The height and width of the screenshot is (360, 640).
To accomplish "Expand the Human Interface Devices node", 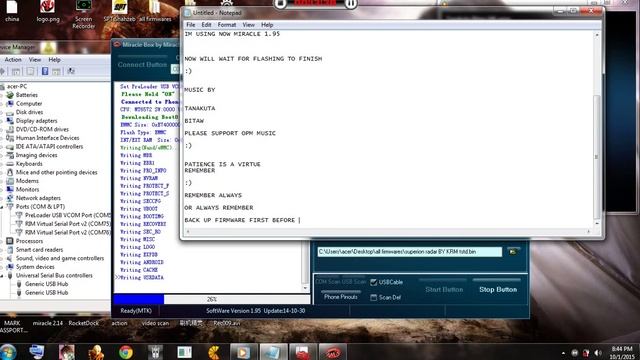I will point(2,138).
